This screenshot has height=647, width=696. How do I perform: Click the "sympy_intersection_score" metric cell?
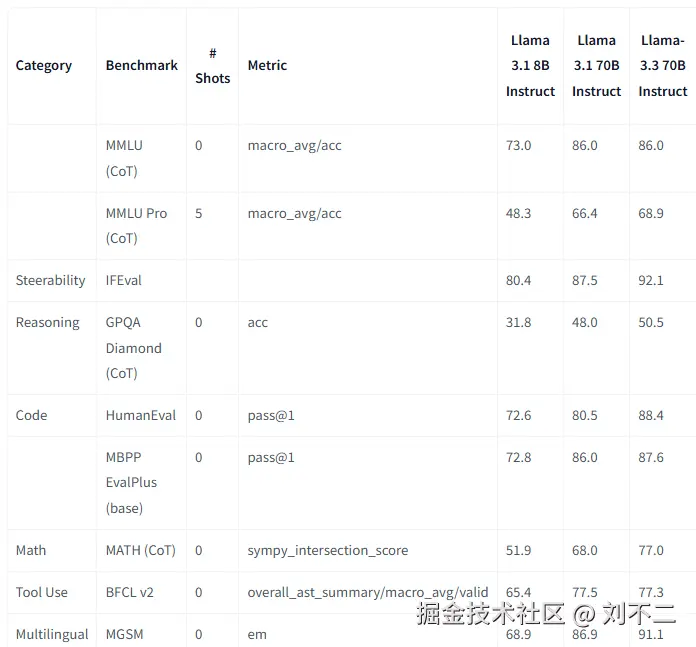(328, 551)
